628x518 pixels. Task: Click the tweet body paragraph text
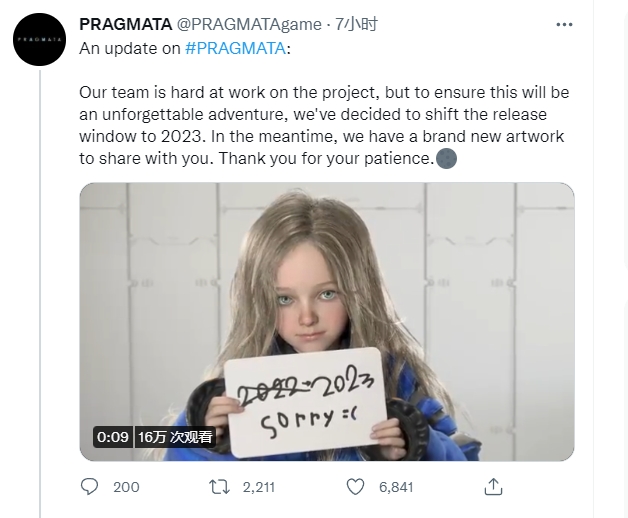coord(320,124)
